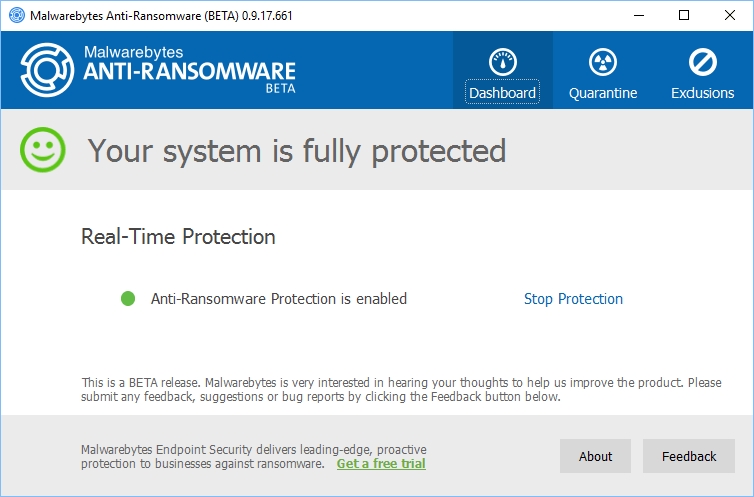Go to the Exclusions tab label
754x497 pixels.
coord(702,93)
